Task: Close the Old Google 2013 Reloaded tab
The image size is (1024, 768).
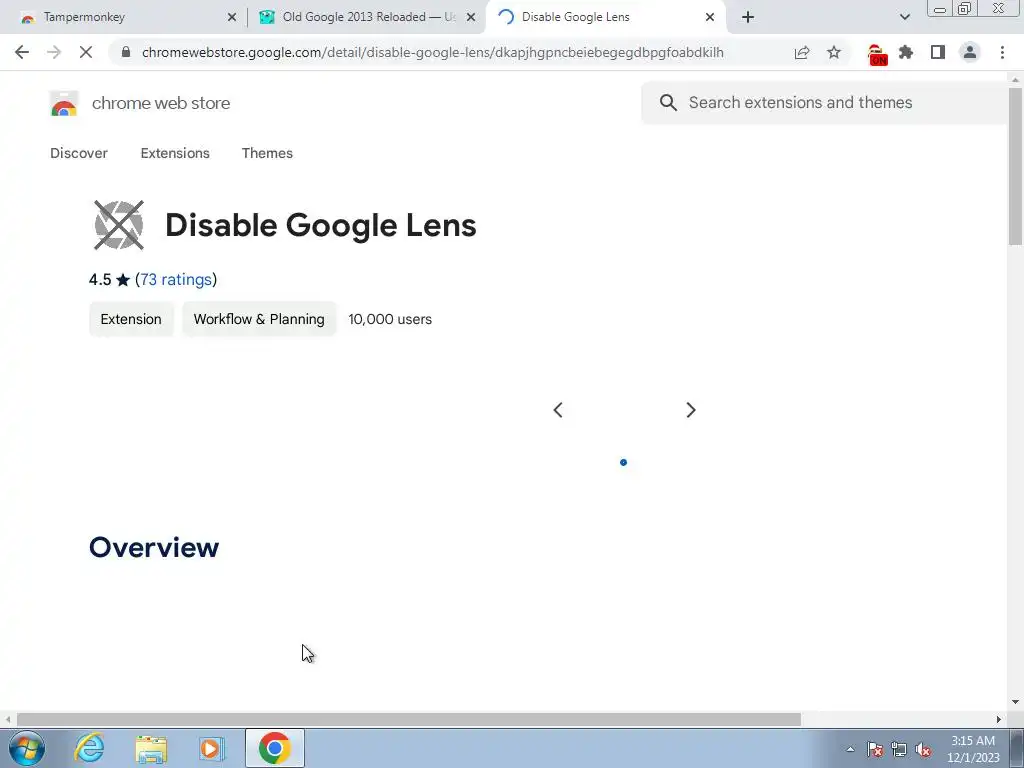Action: point(470,17)
